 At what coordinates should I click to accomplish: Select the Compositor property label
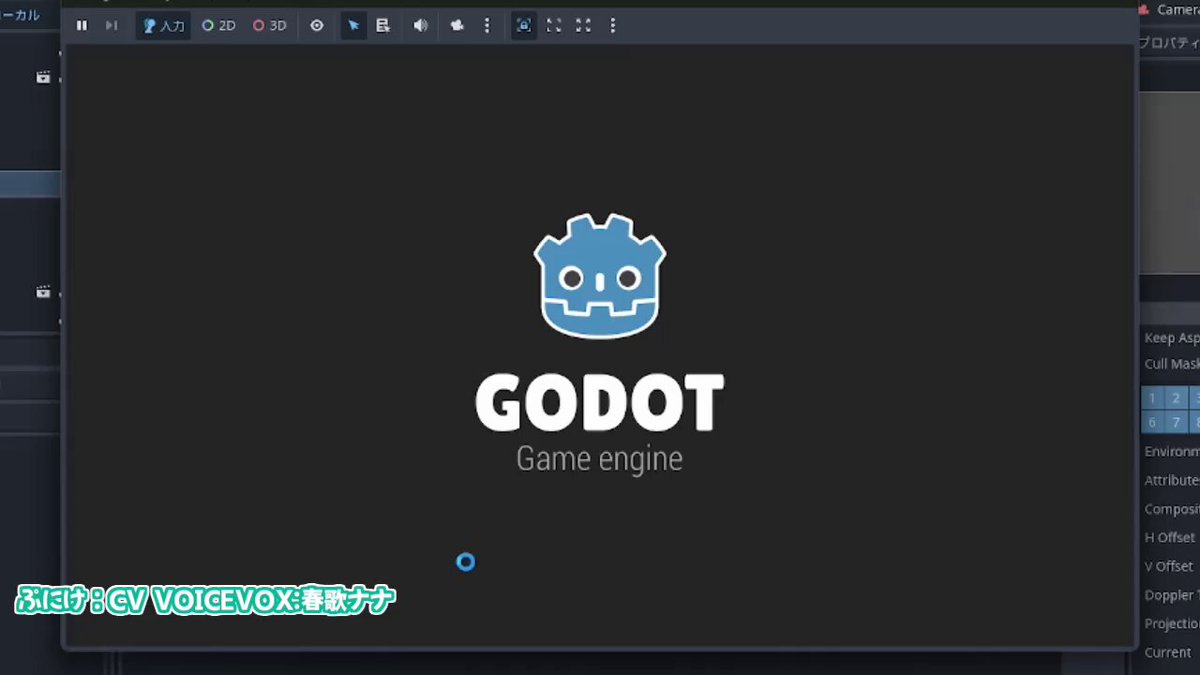pos(1172,509)
